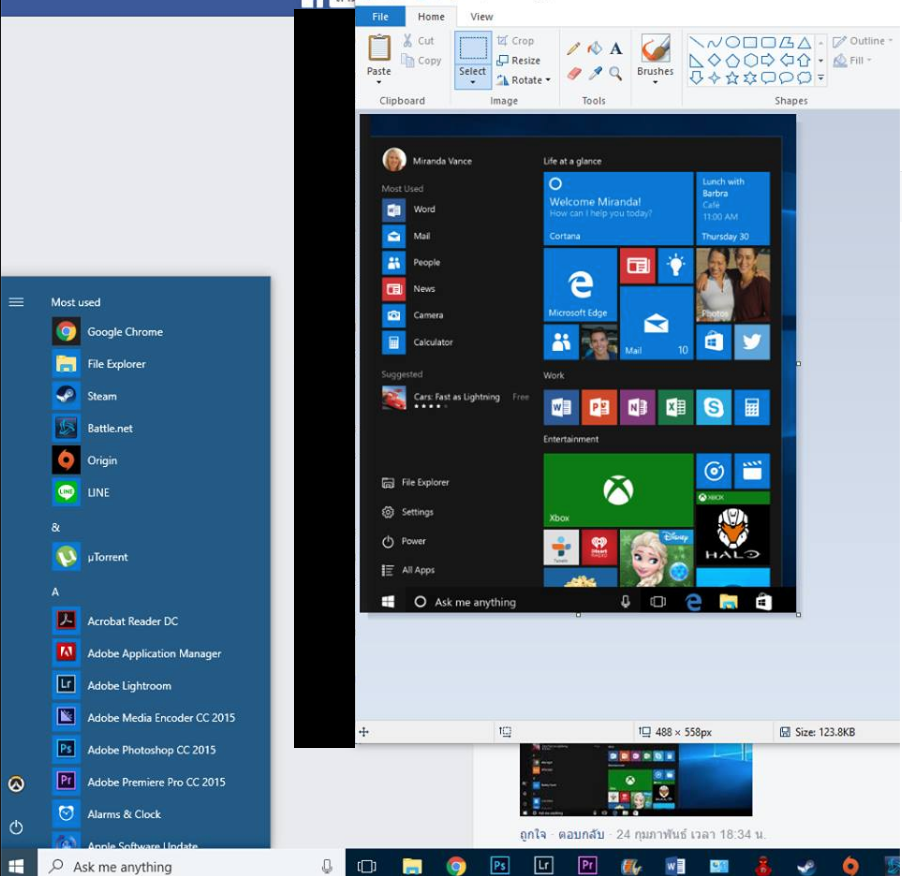Open Photoshop from the taskbar

pyautogui.click(x=501, y=865)
